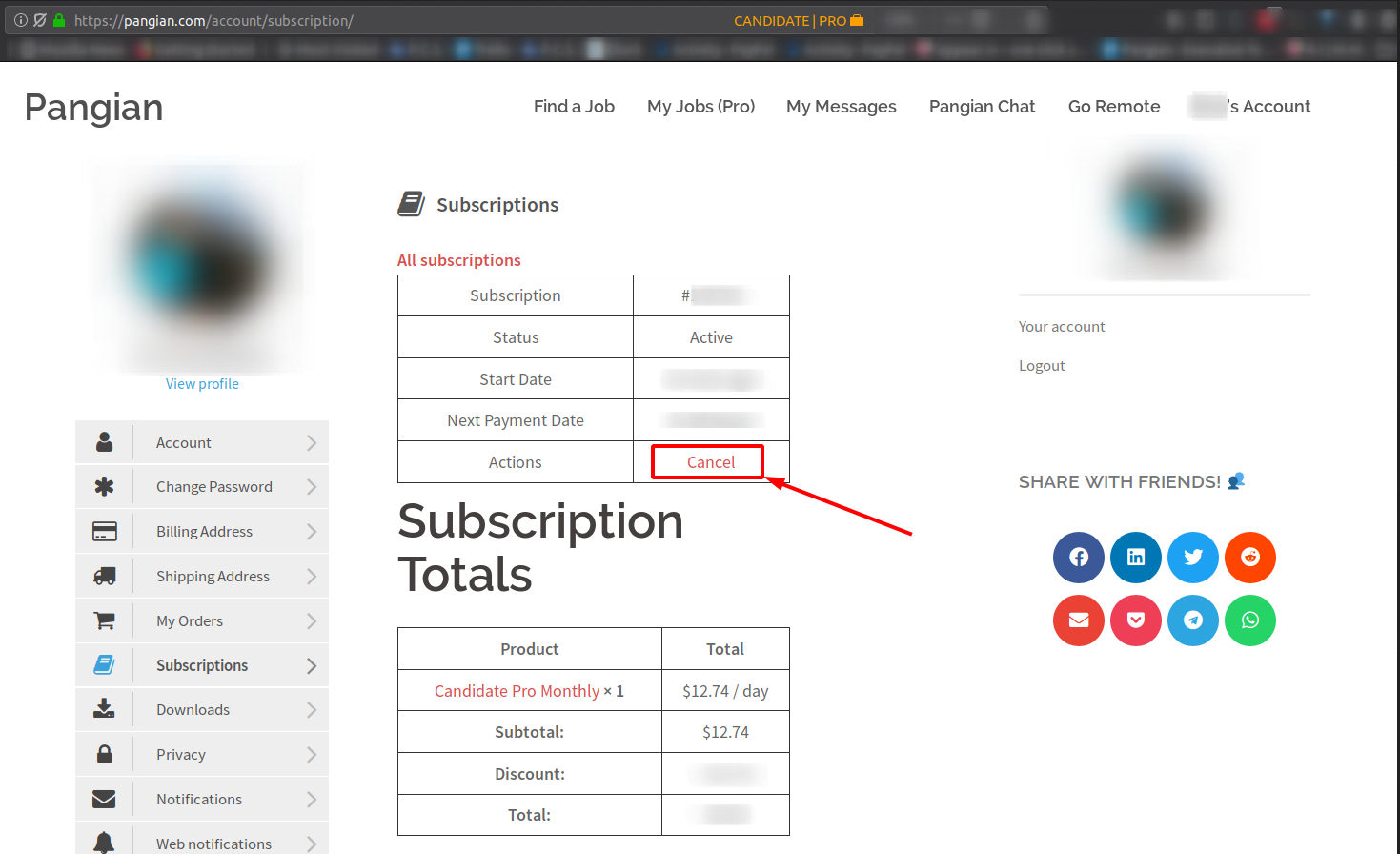Screen dimensions: 1400x854
Task: Share to Pocket
Action: coord(1136,620)
